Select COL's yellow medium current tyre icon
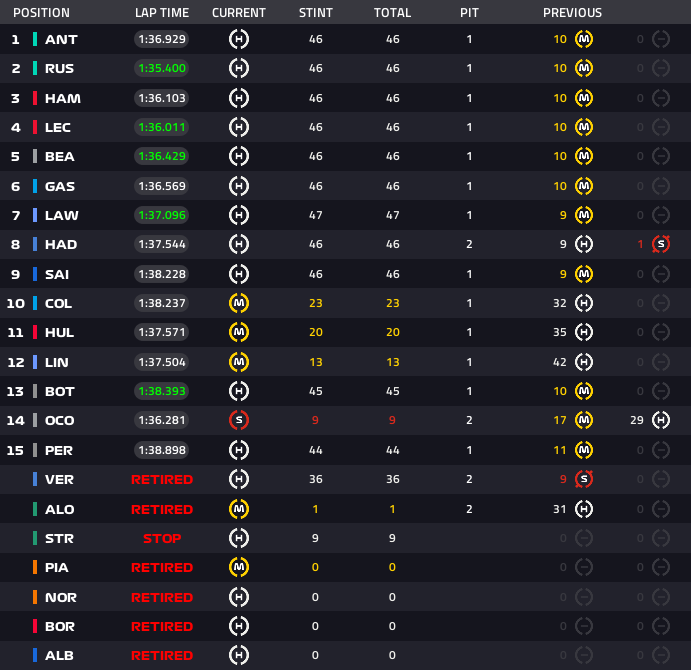691x670 pixels. click(x=239, y=303)
